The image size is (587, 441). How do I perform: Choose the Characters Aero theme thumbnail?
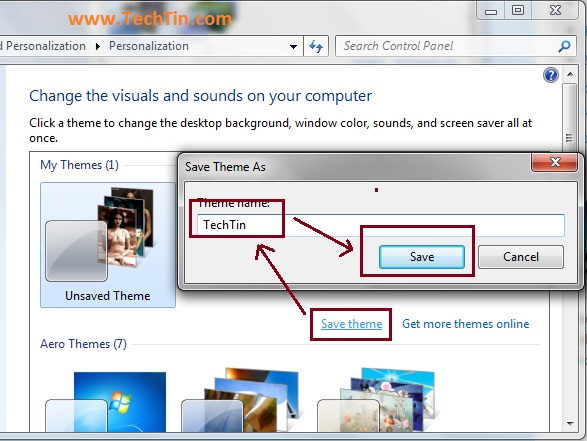click(376, 400)
